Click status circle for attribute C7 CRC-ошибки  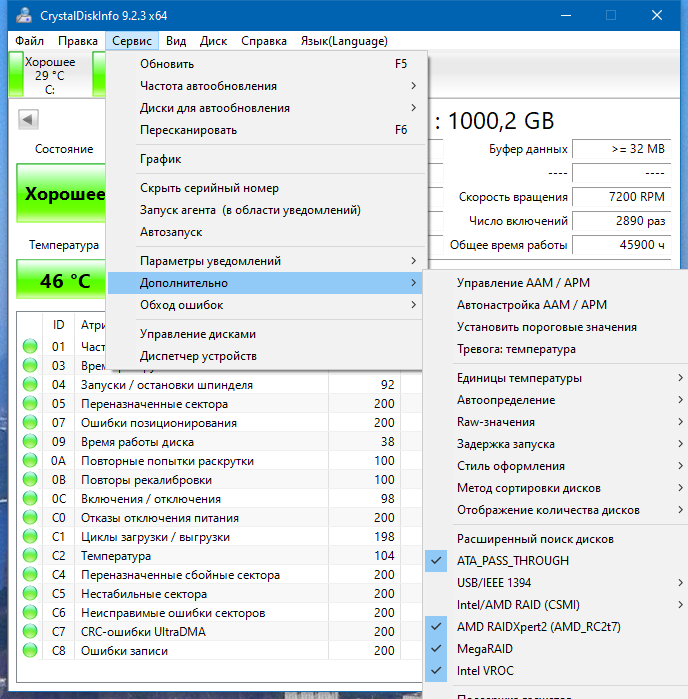(30, 631)
